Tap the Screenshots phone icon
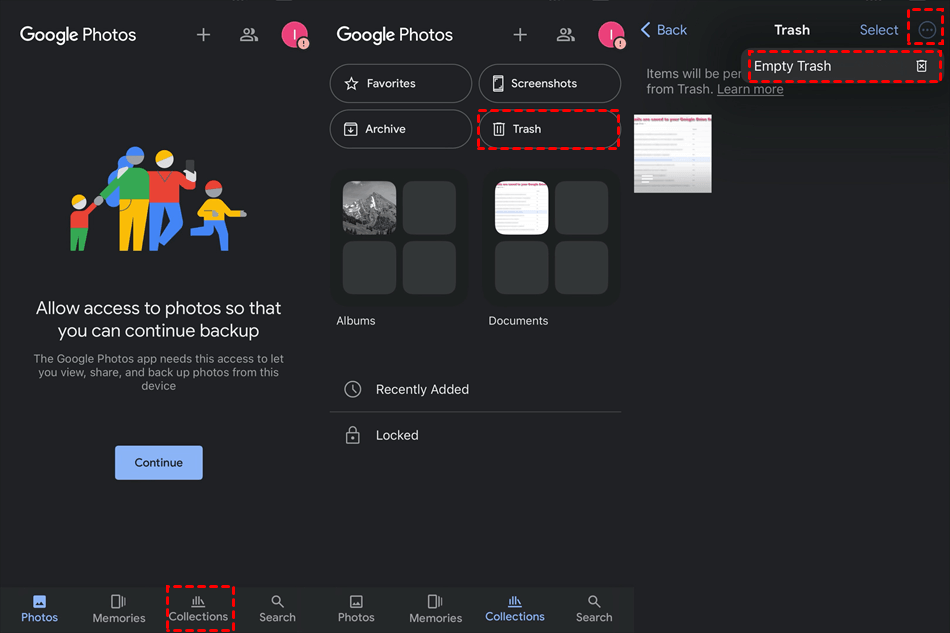This screenshot has height=633, width=950. click(x=498, y=84)
